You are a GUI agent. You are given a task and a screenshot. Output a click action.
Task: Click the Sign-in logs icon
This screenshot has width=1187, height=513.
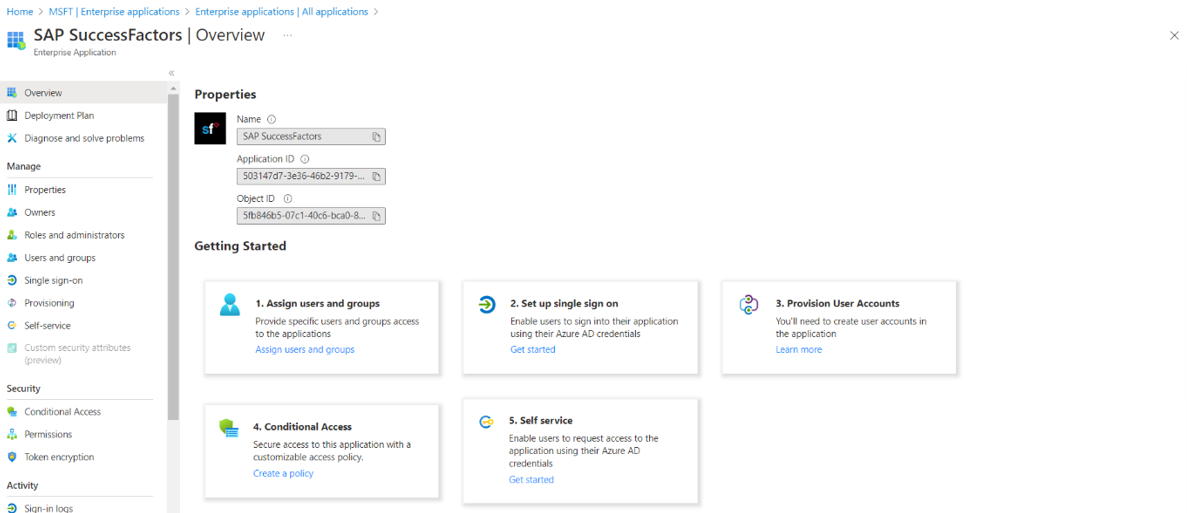coord(11,508)
